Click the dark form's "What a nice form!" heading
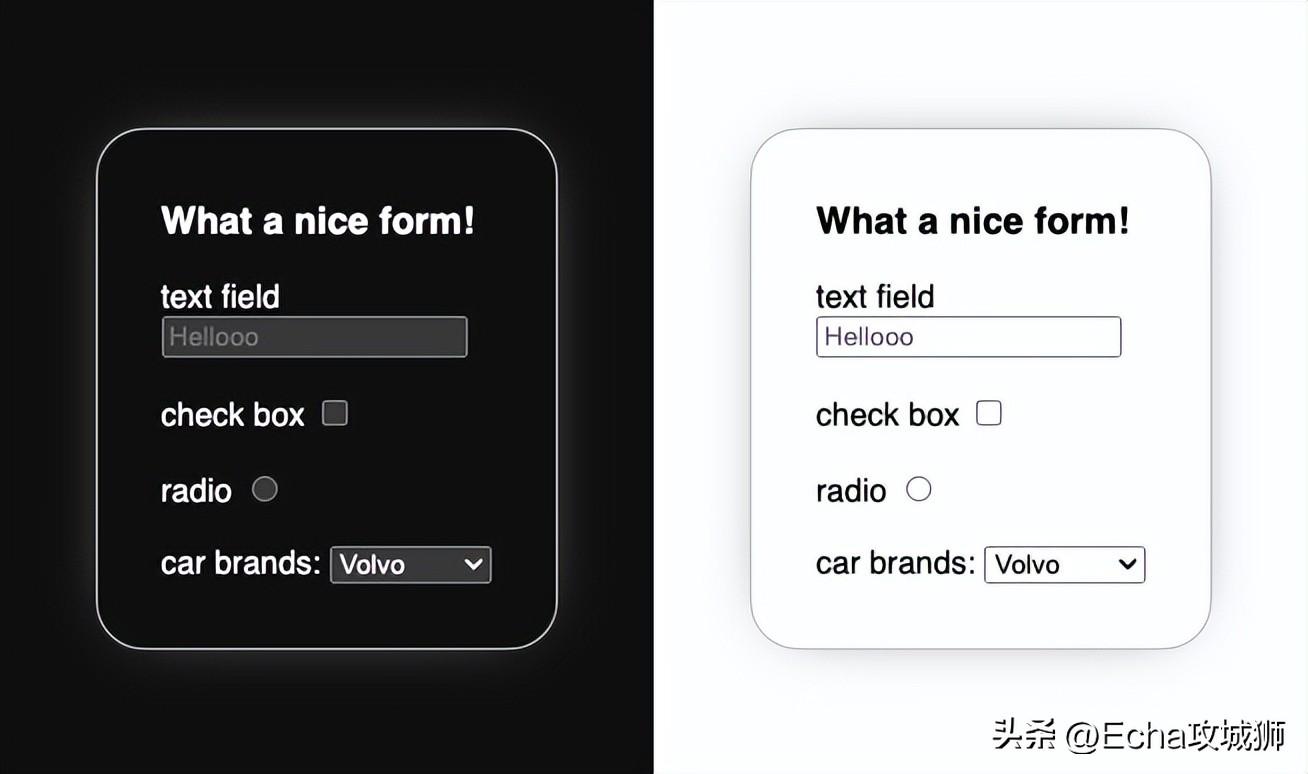This screenshot has width=1308, height=774. tap(318, 221)
